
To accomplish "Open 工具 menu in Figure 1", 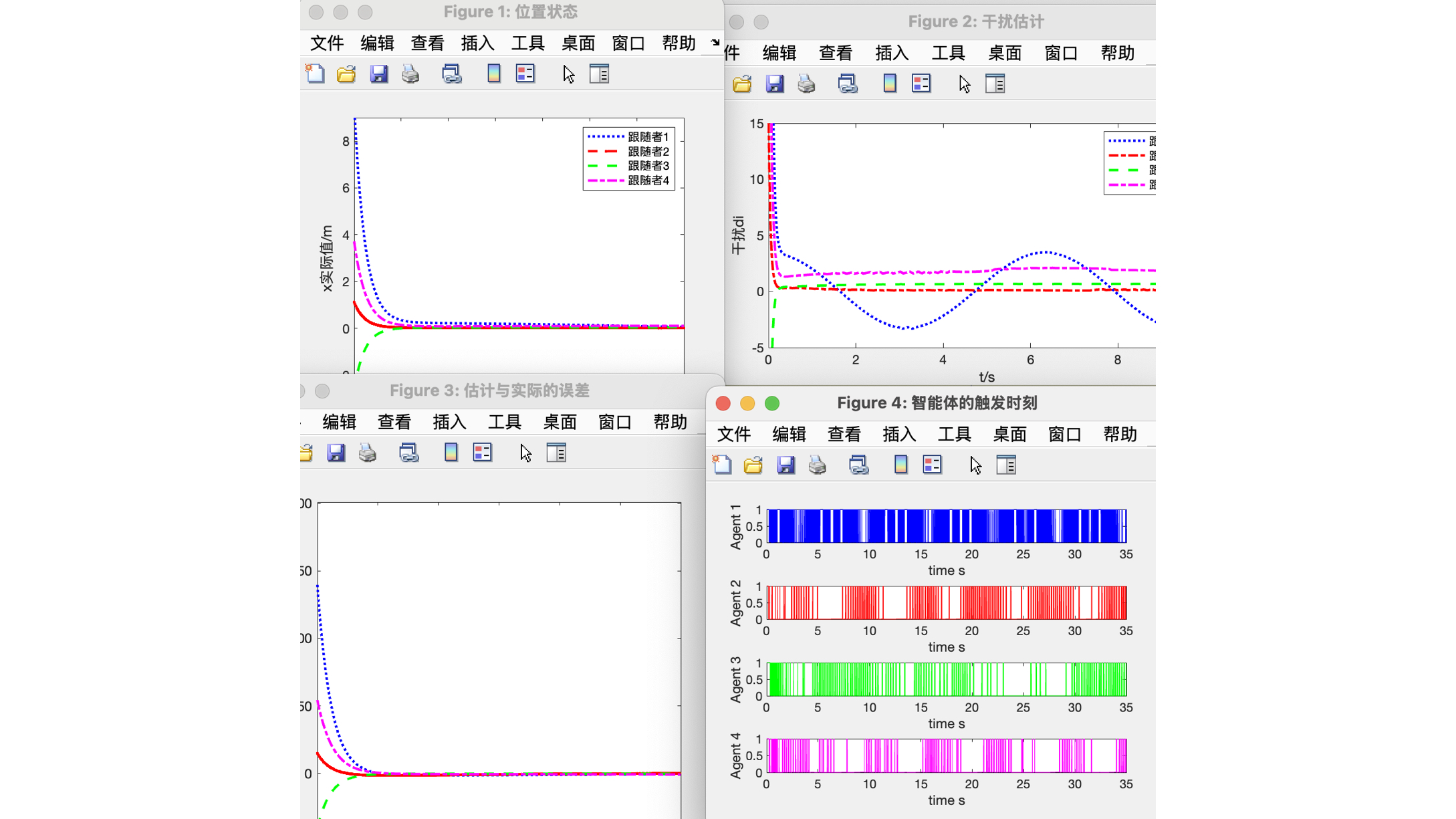I will (527, 43).
